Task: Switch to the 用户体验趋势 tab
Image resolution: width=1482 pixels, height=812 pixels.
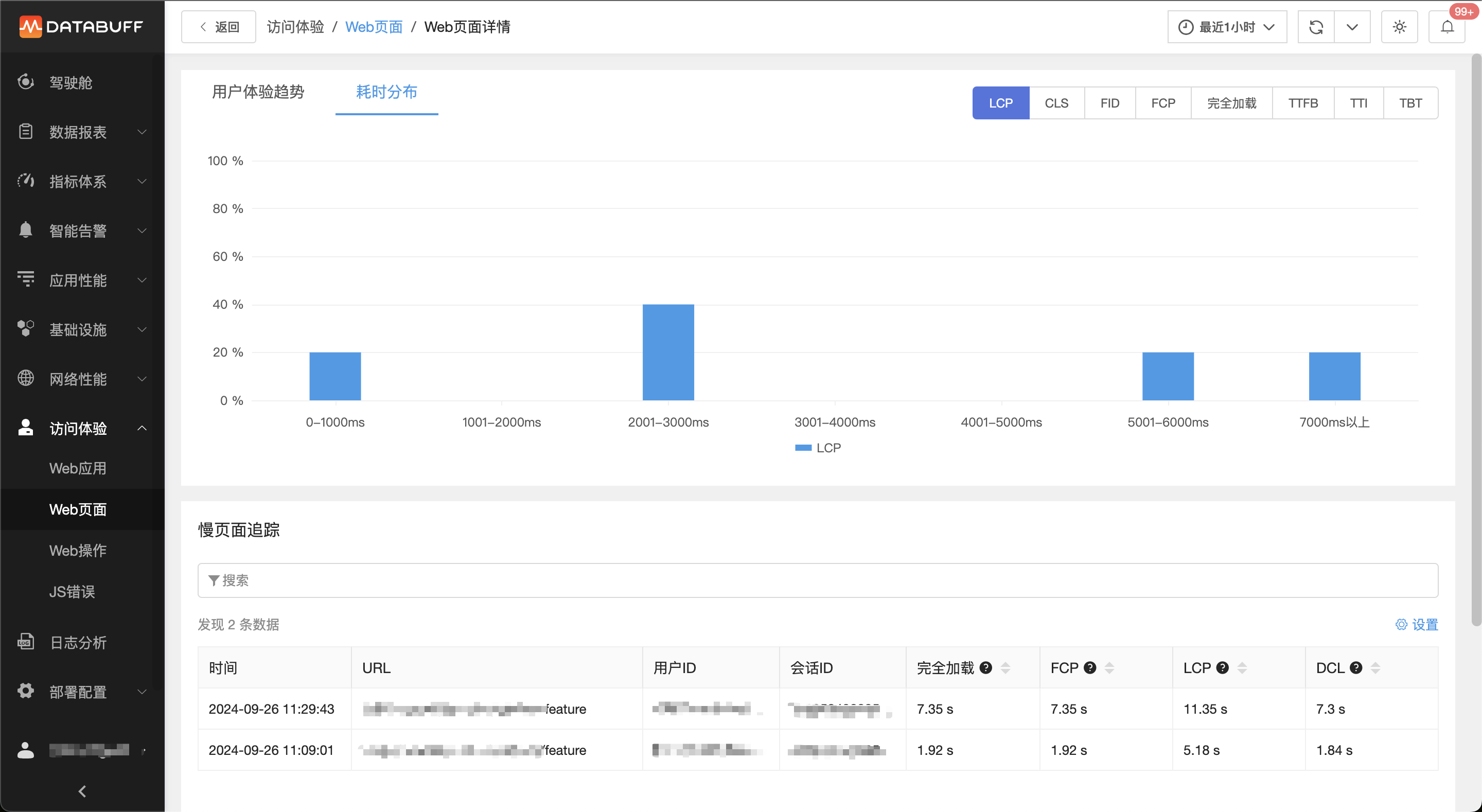Action: [258, 92]
